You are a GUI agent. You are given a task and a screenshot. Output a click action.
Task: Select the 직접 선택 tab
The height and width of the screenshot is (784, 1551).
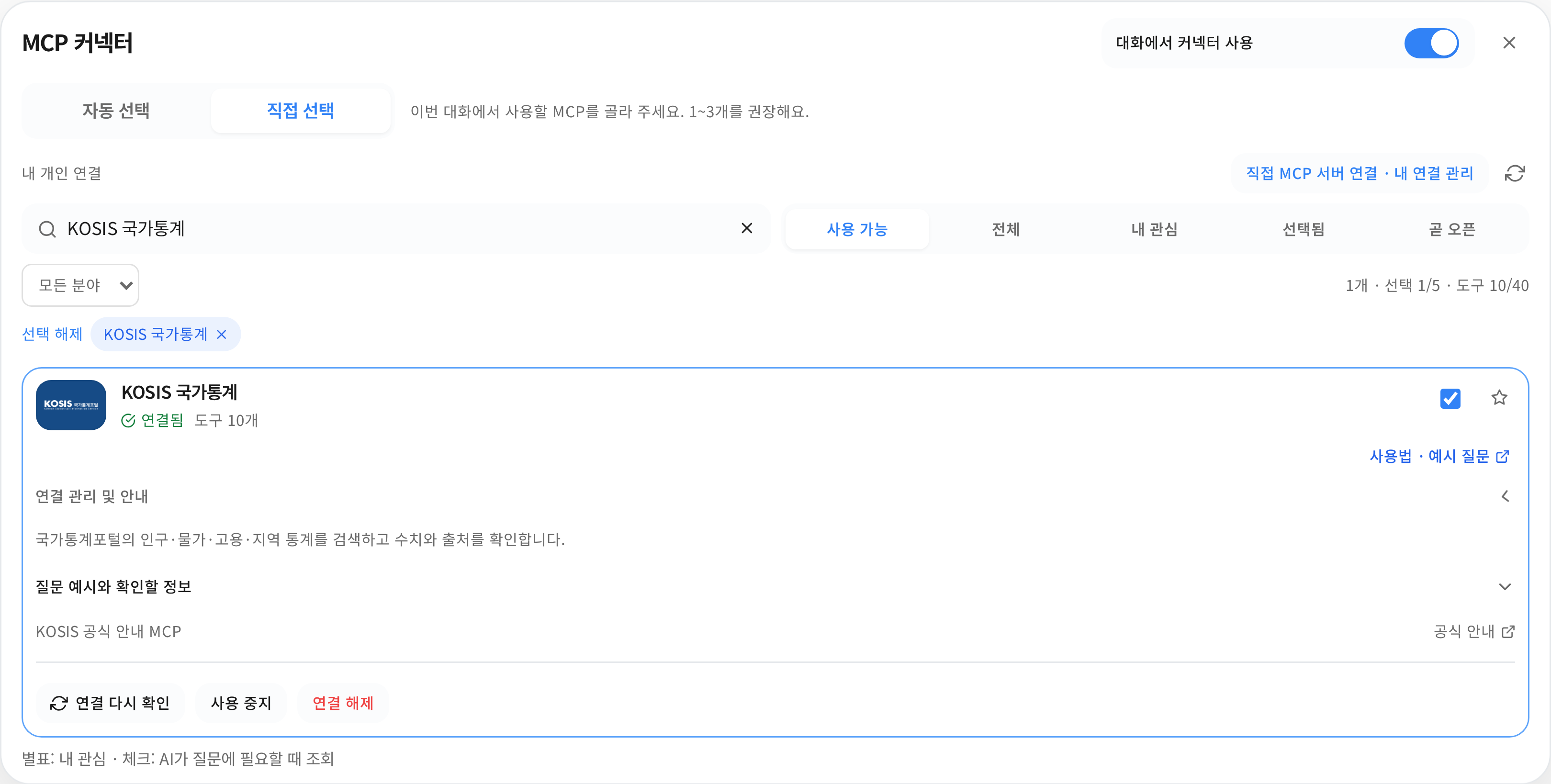(x=301, y=111)
